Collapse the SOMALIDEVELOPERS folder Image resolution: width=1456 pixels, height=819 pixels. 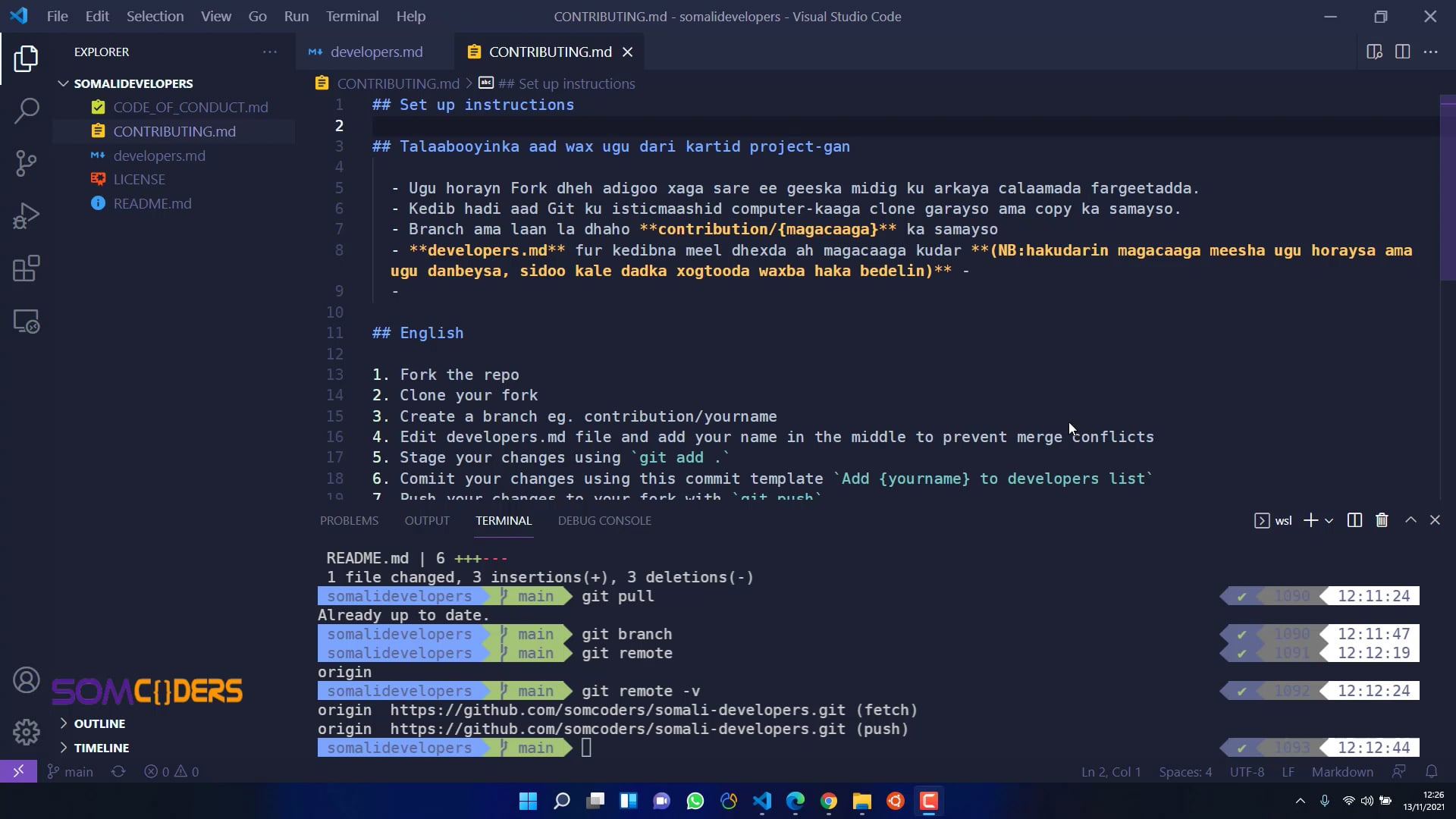[x=62, y=83]
